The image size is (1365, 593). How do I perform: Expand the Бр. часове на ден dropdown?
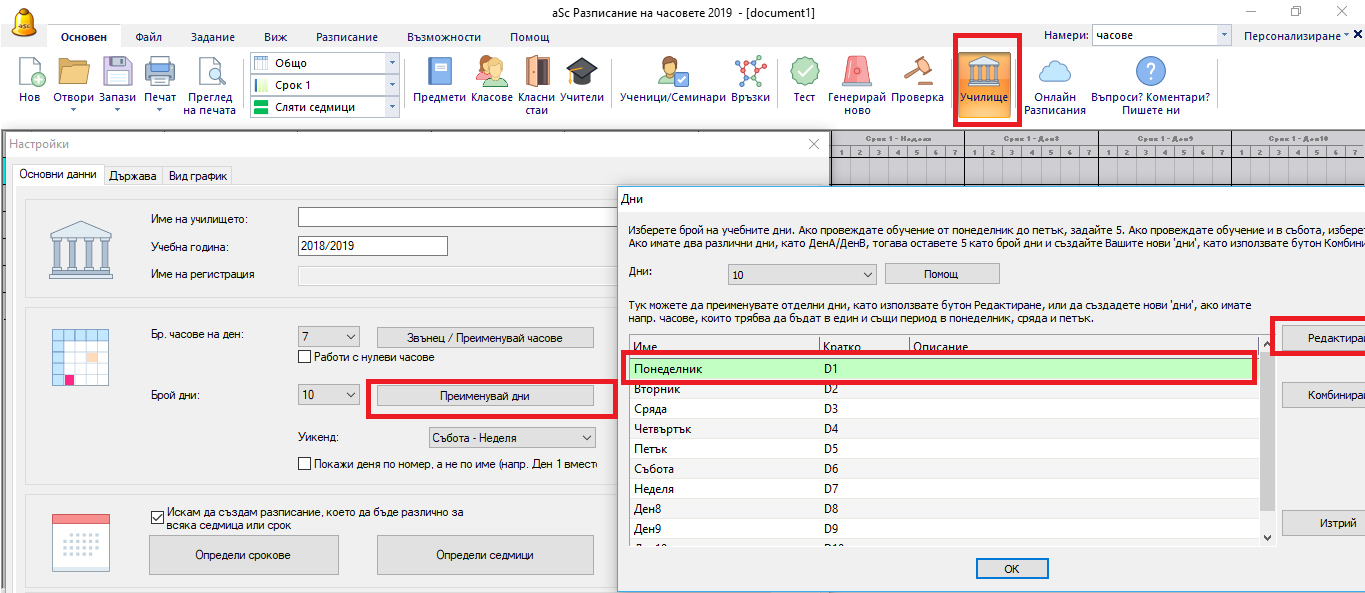349,337
